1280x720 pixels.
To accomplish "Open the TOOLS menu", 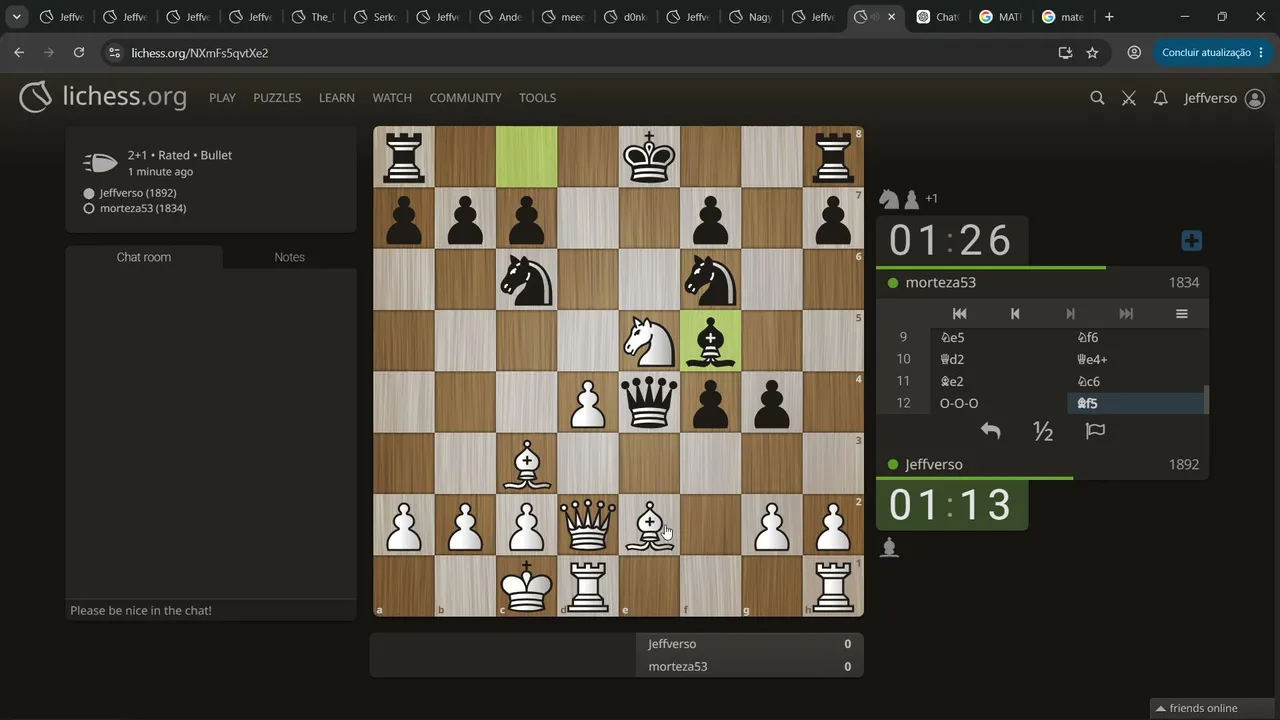I will [x=537, y=98].
